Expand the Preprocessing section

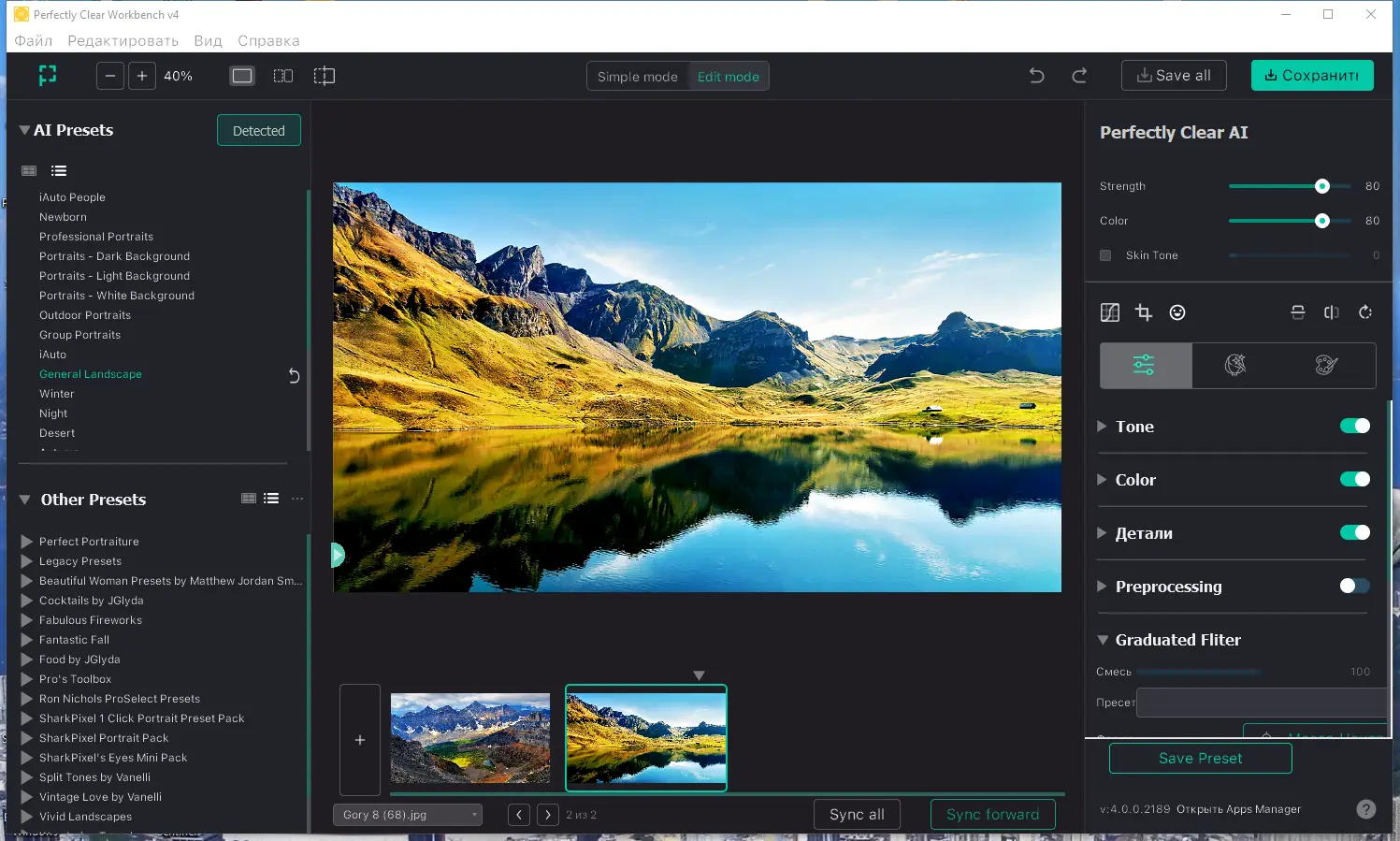click(x=1102, y=587)
